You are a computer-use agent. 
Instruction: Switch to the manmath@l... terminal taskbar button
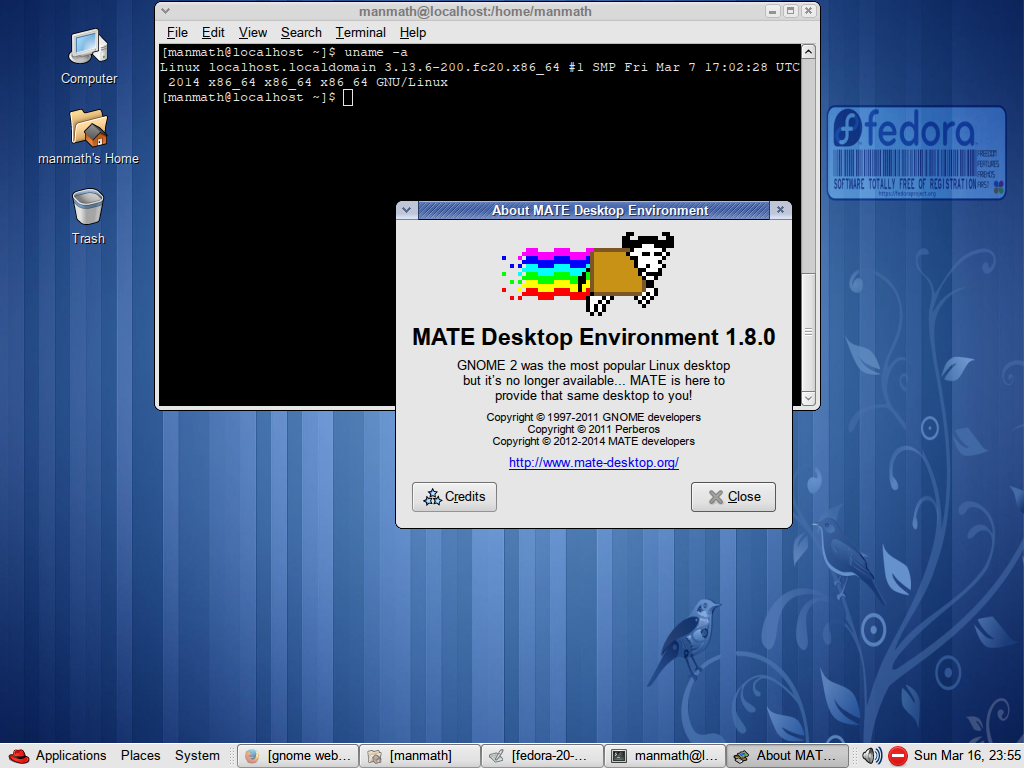pos(665,756)
